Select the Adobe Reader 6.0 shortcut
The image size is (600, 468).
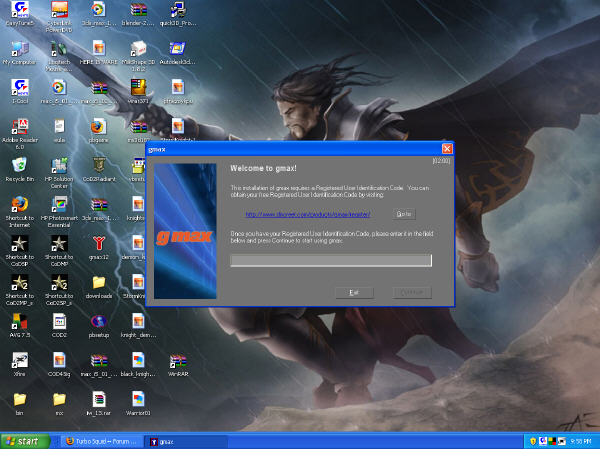[x=20, y=134]
